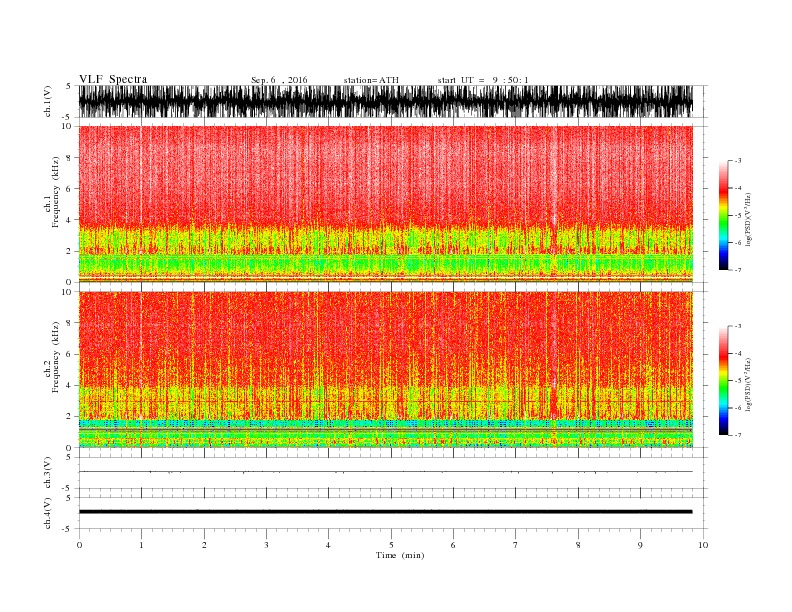
Task: Click the "6" kHz tick on ch.2 spectrogram
Action: (x=69, y=354)
